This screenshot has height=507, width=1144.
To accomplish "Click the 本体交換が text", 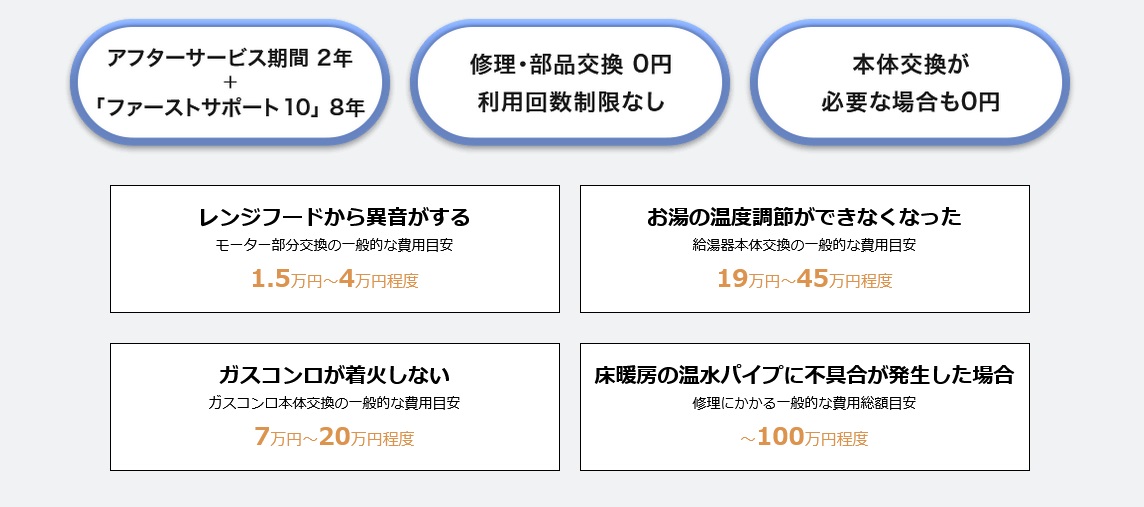I will pos(910,65).
